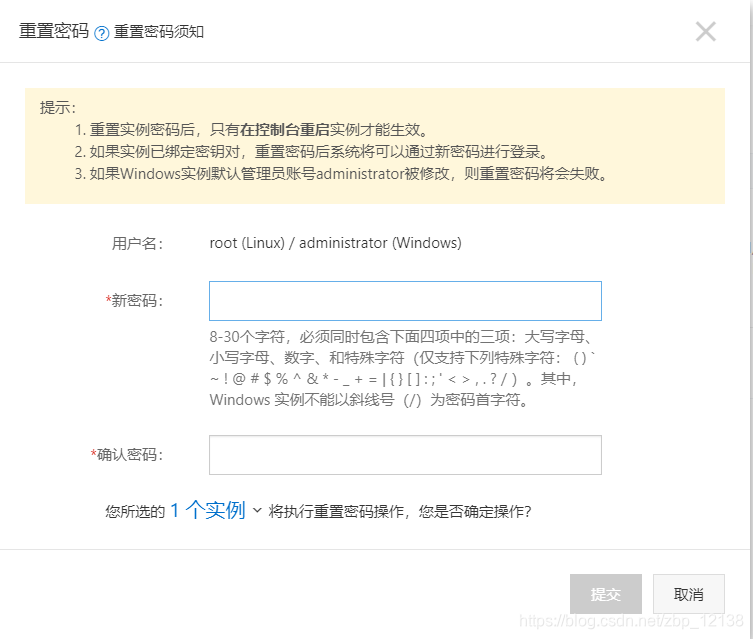Click the 将执行重置密码操作 confirmation text

[400, 511]
